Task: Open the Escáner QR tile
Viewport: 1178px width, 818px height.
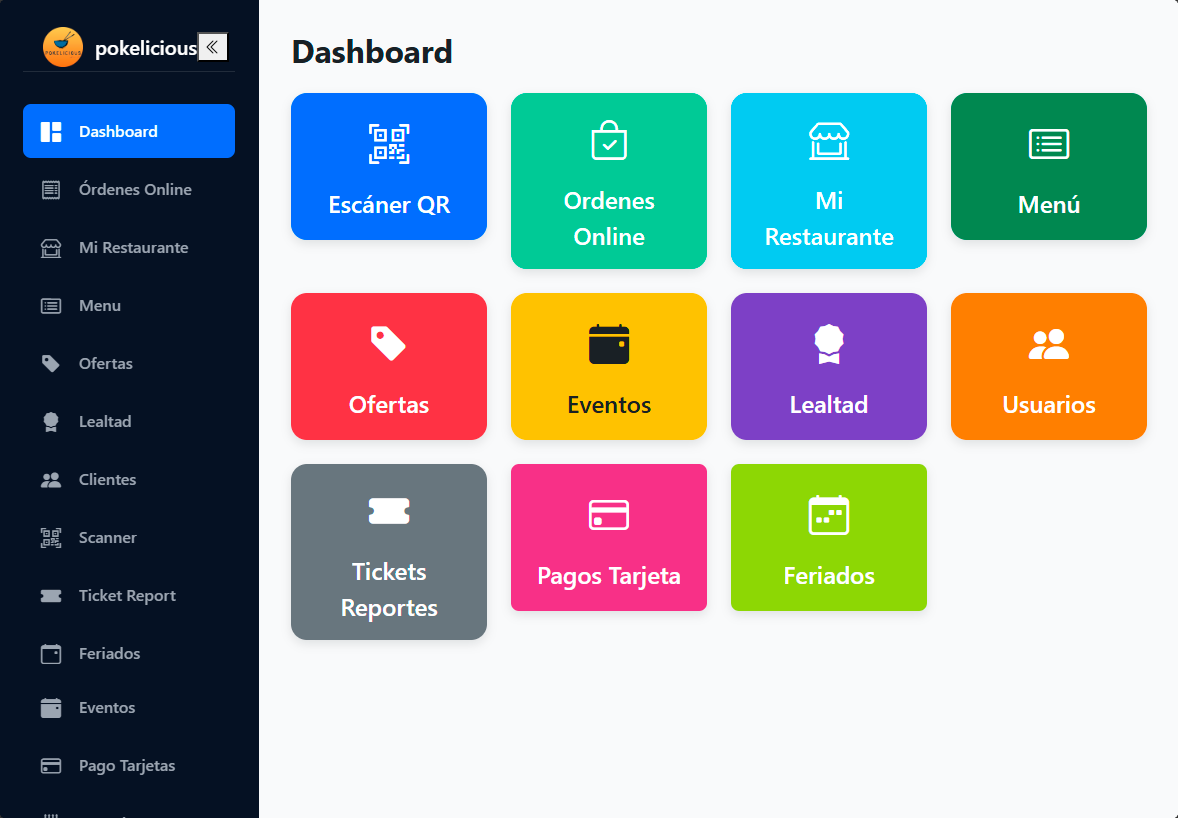Action: (x=388, y=166)
